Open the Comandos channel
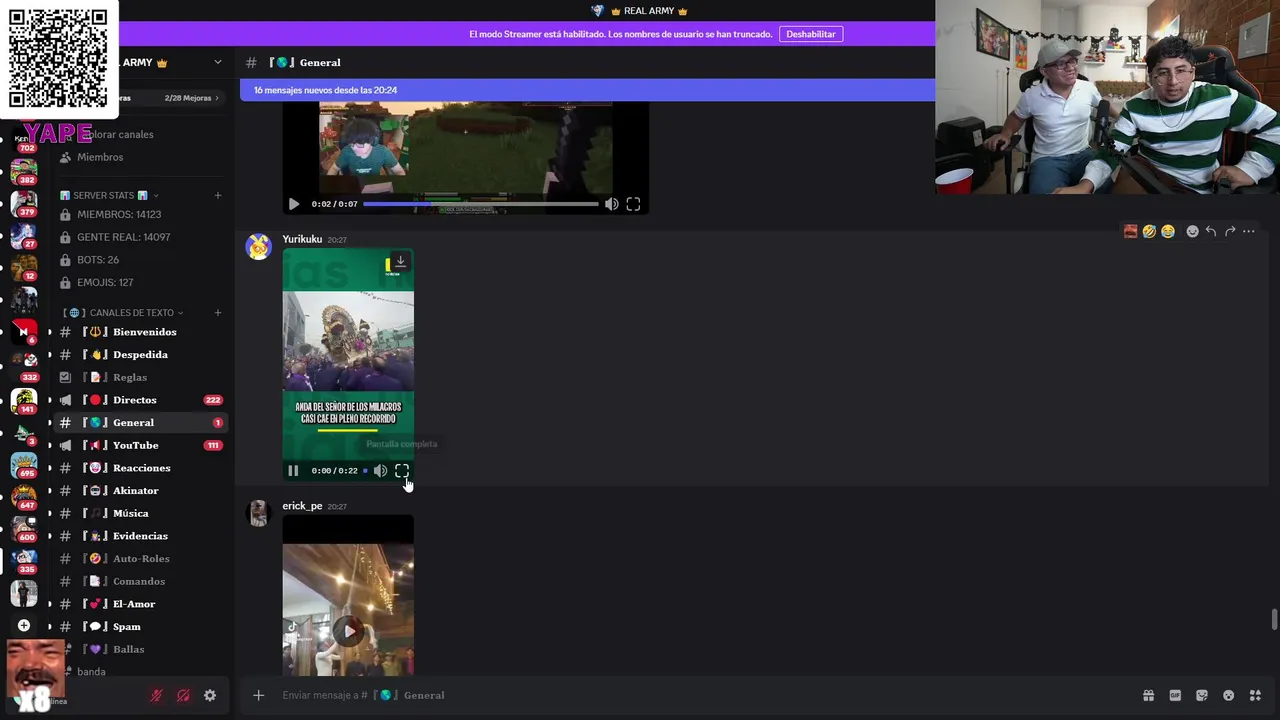Screen dimensions: 1280x720 140,581
